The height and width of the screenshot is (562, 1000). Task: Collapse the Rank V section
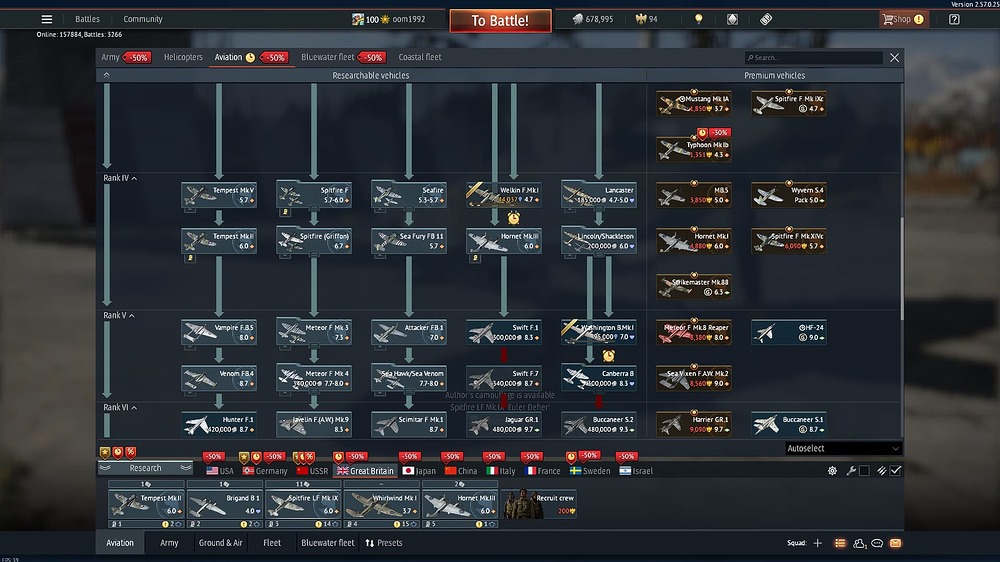(119, 315)
